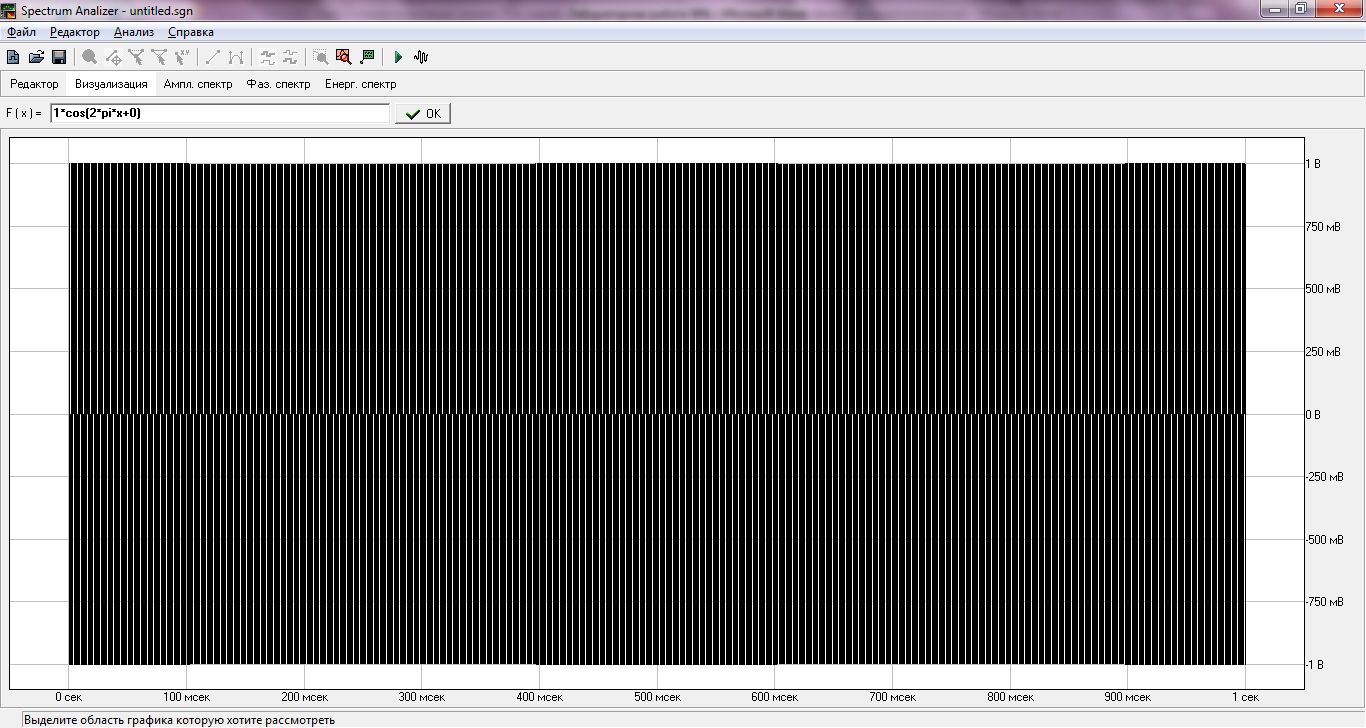Image resolution: width=1366 pixels, height=728 pixels.
Task: Click the 1 сек time axis label
Action: [1245, 697]
